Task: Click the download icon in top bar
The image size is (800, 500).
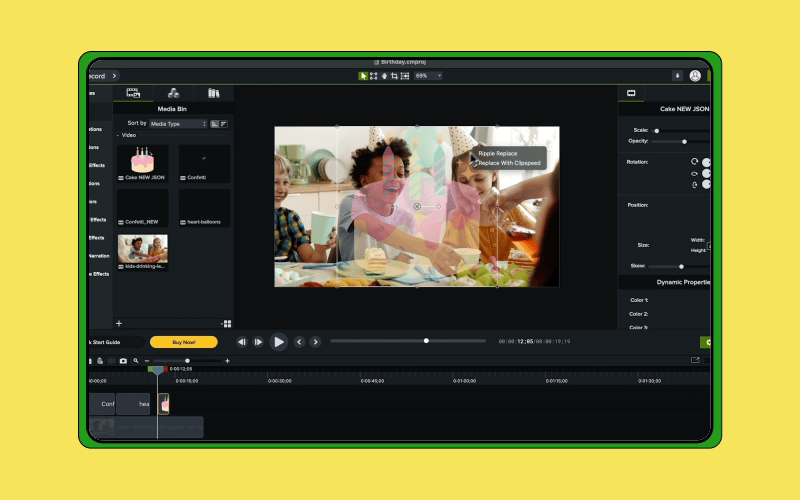Action: [x=678, y=76]
